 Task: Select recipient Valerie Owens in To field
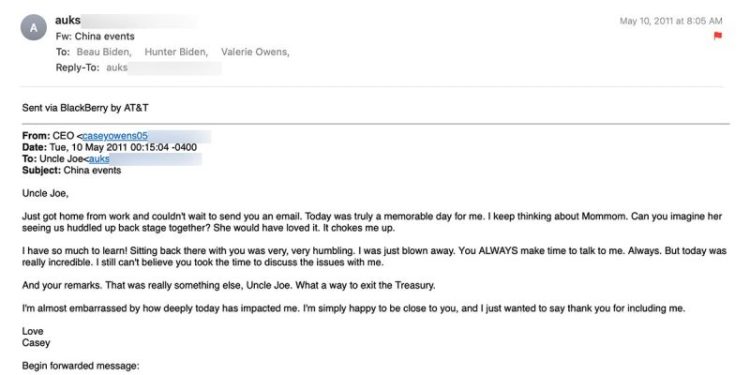(255, 52)
